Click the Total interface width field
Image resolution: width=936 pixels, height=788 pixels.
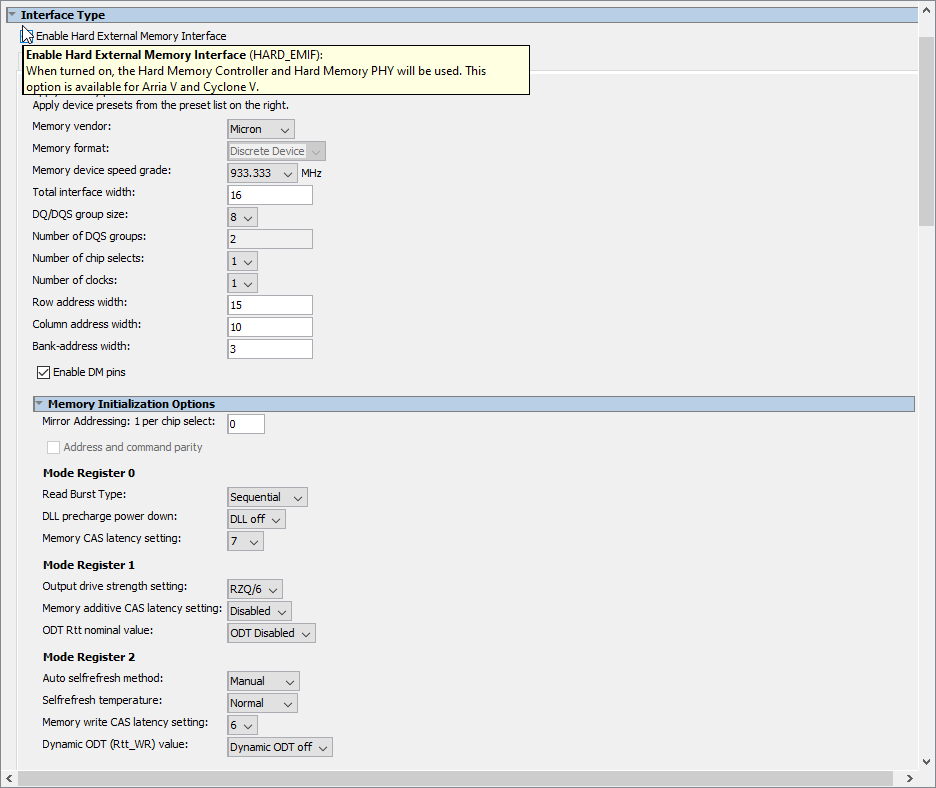pyautogui.click(x=270, y=195)
